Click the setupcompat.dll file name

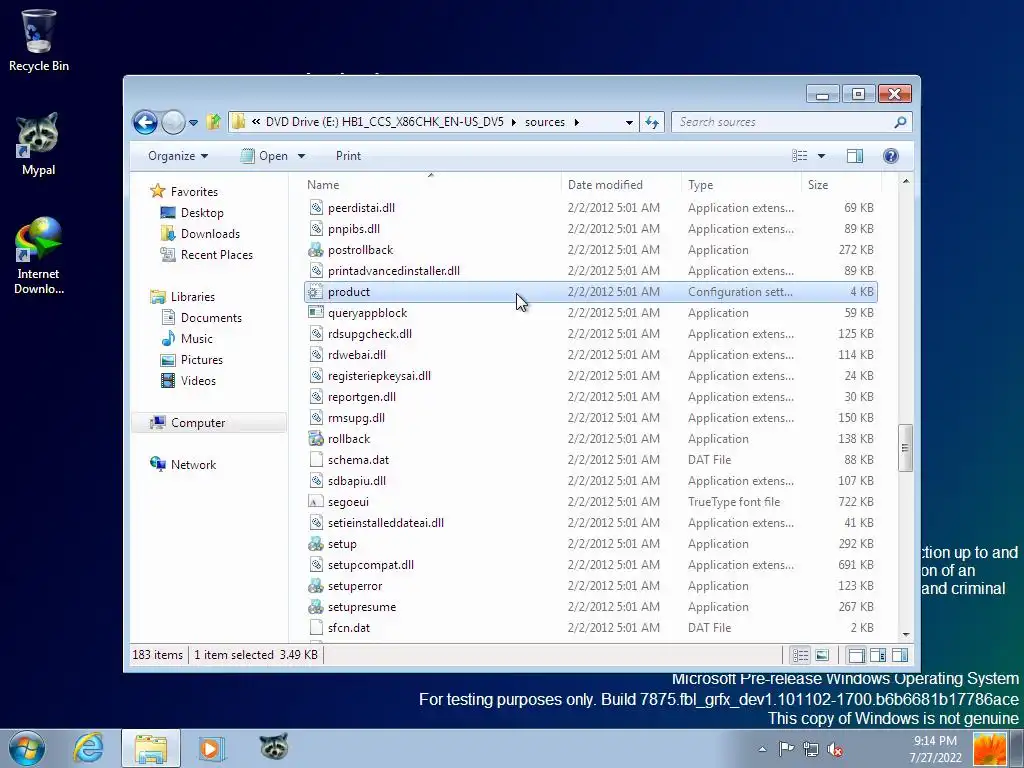click(x=371, y=565)
